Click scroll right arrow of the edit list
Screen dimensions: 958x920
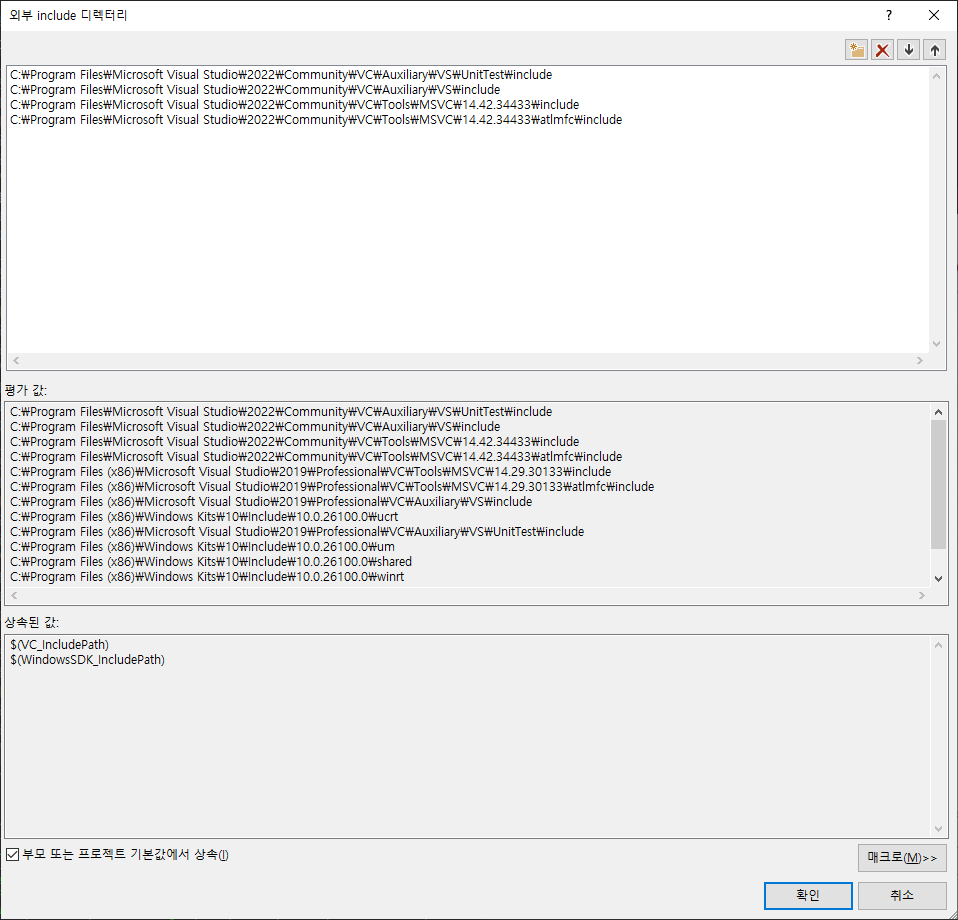[920, 360]
